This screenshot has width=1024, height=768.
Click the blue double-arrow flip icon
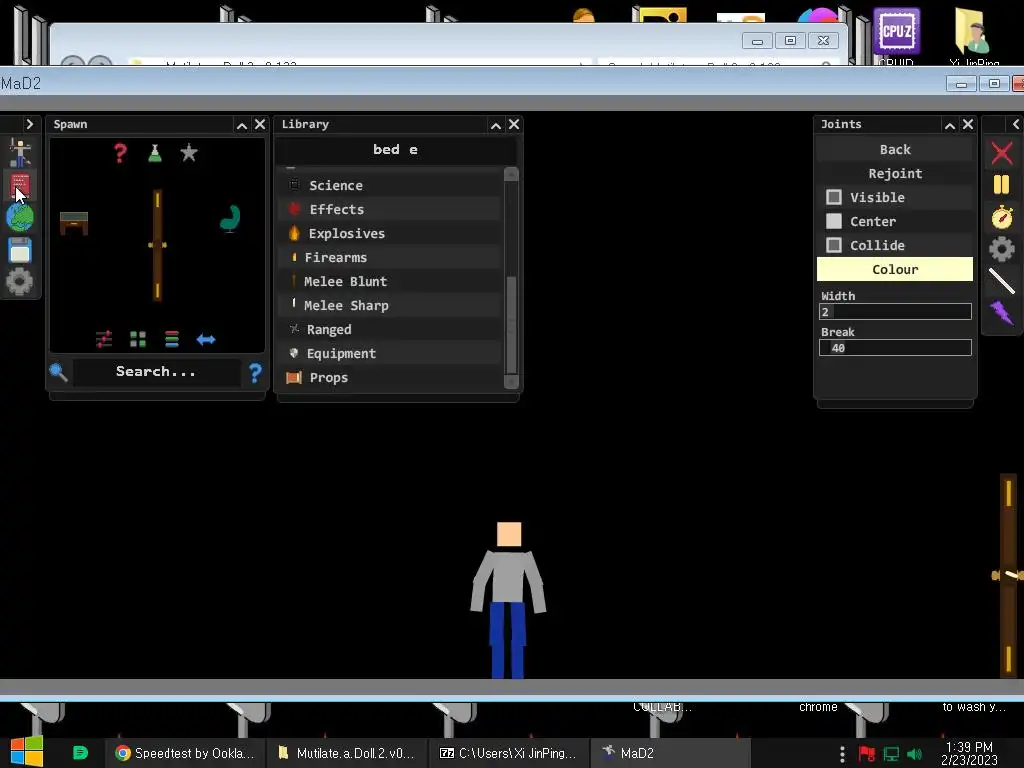pos(206,339)
